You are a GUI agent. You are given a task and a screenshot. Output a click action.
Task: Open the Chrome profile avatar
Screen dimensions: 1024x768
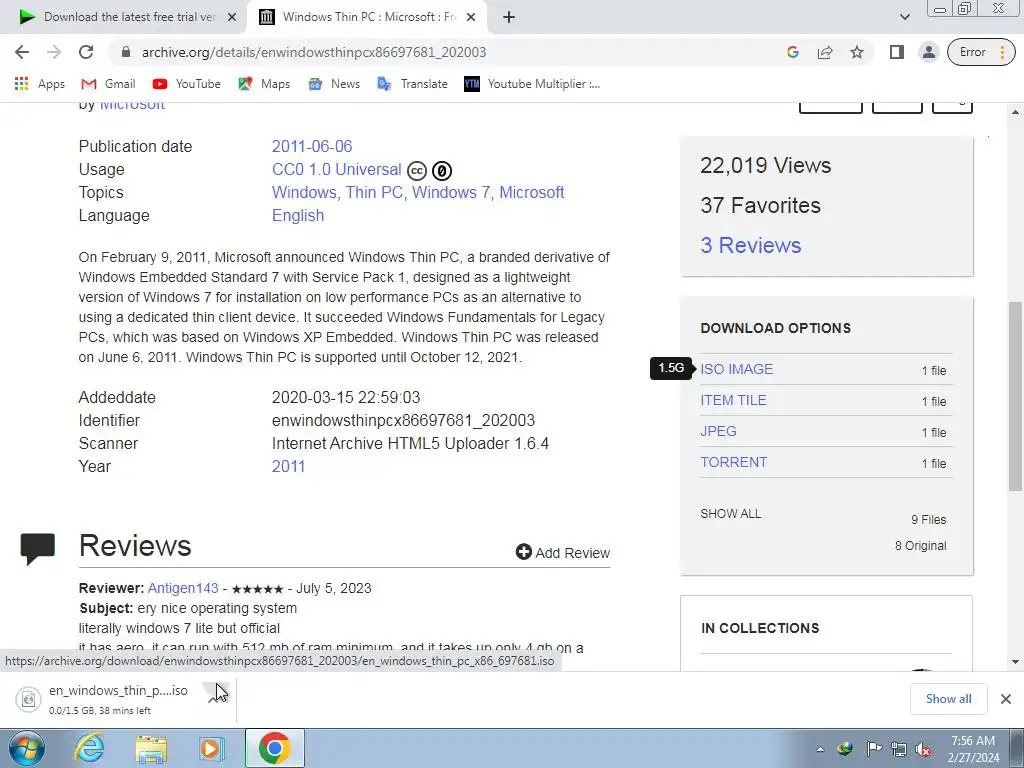928,52
